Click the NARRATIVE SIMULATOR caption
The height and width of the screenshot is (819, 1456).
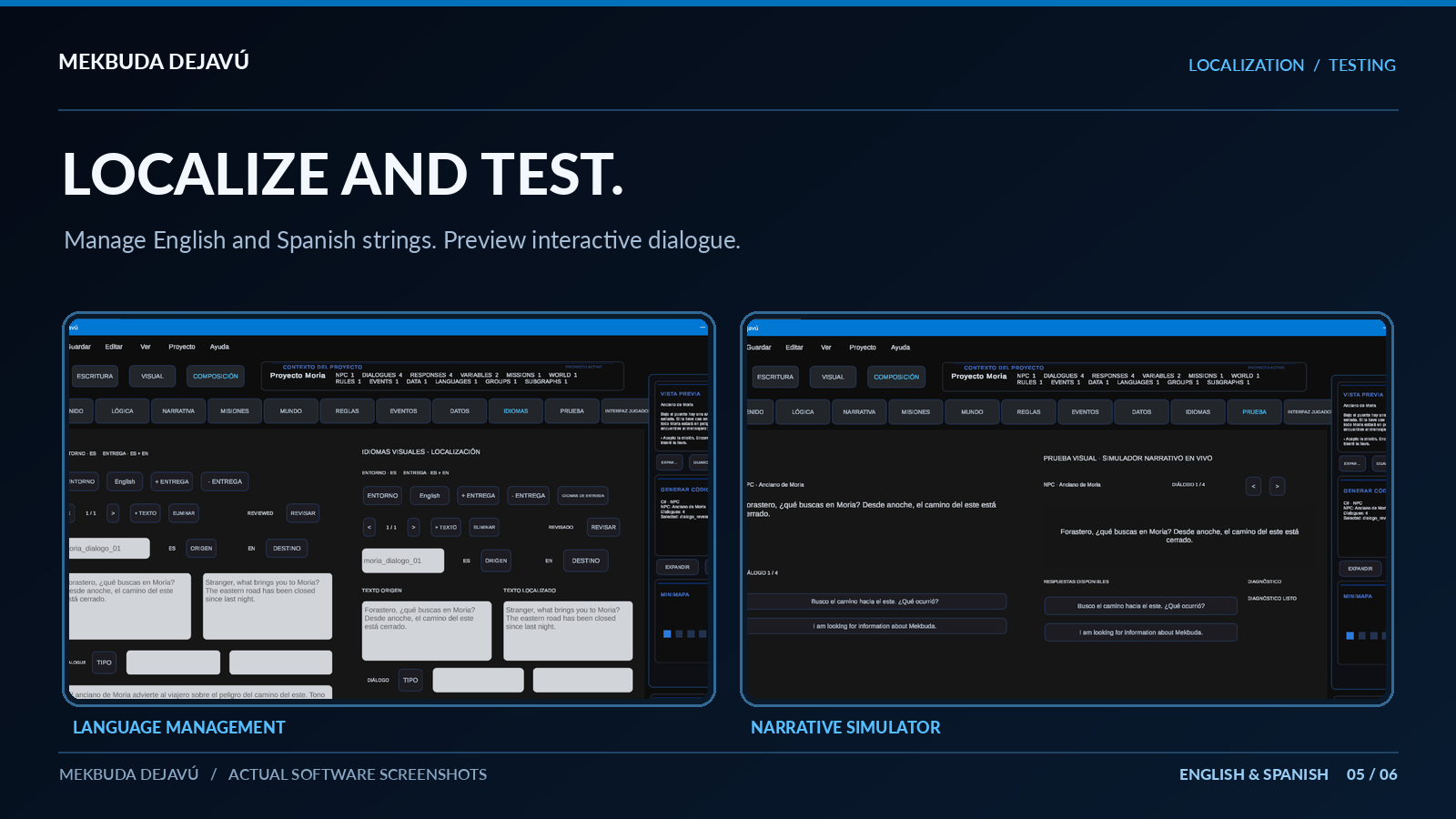tap(845, 727)
